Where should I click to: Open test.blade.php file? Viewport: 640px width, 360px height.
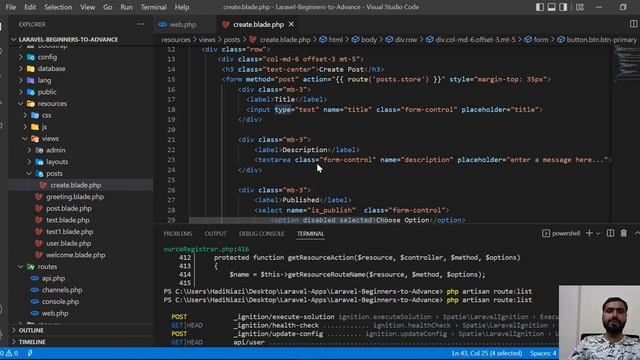point(67,220)
